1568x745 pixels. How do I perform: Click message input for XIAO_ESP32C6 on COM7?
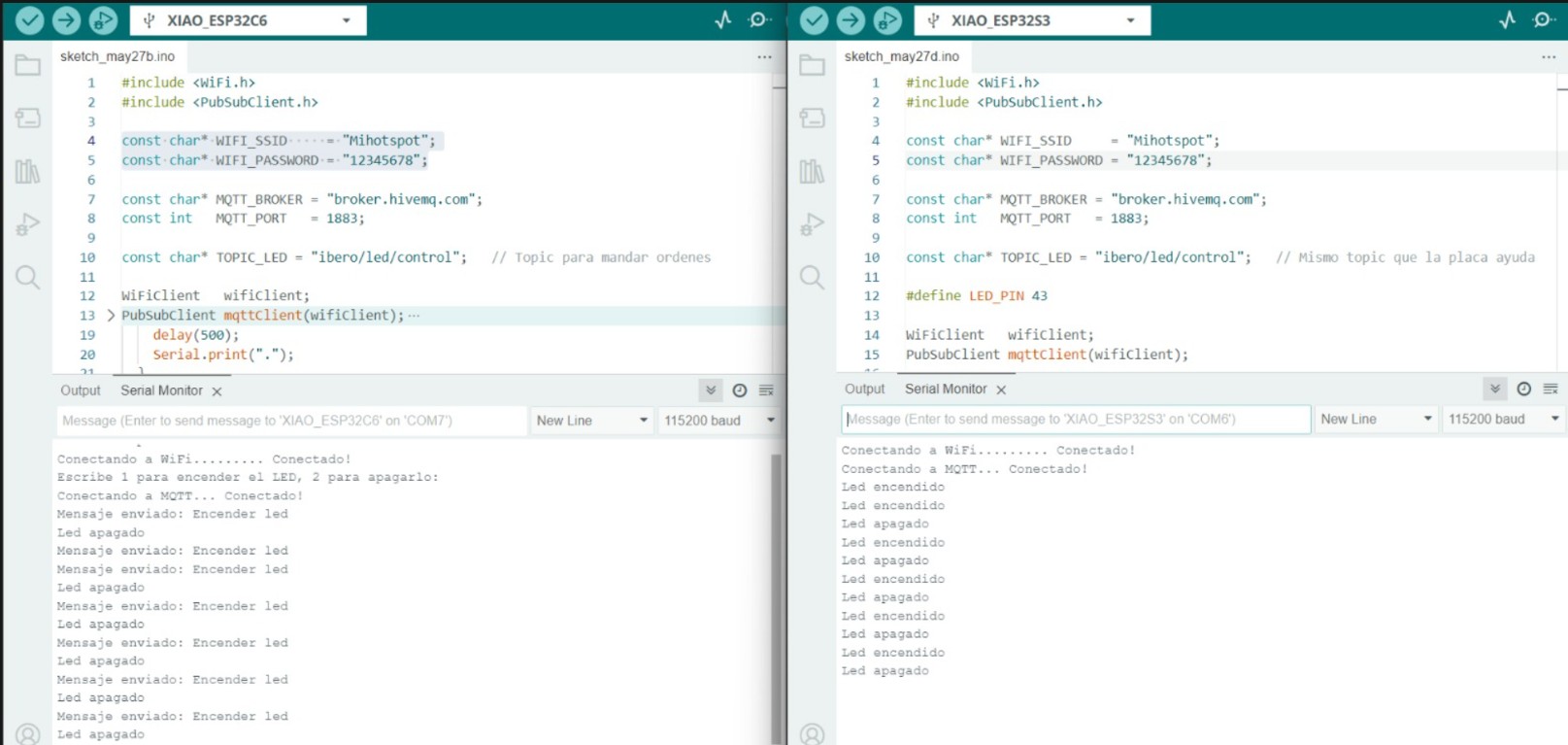click(290, 421)
